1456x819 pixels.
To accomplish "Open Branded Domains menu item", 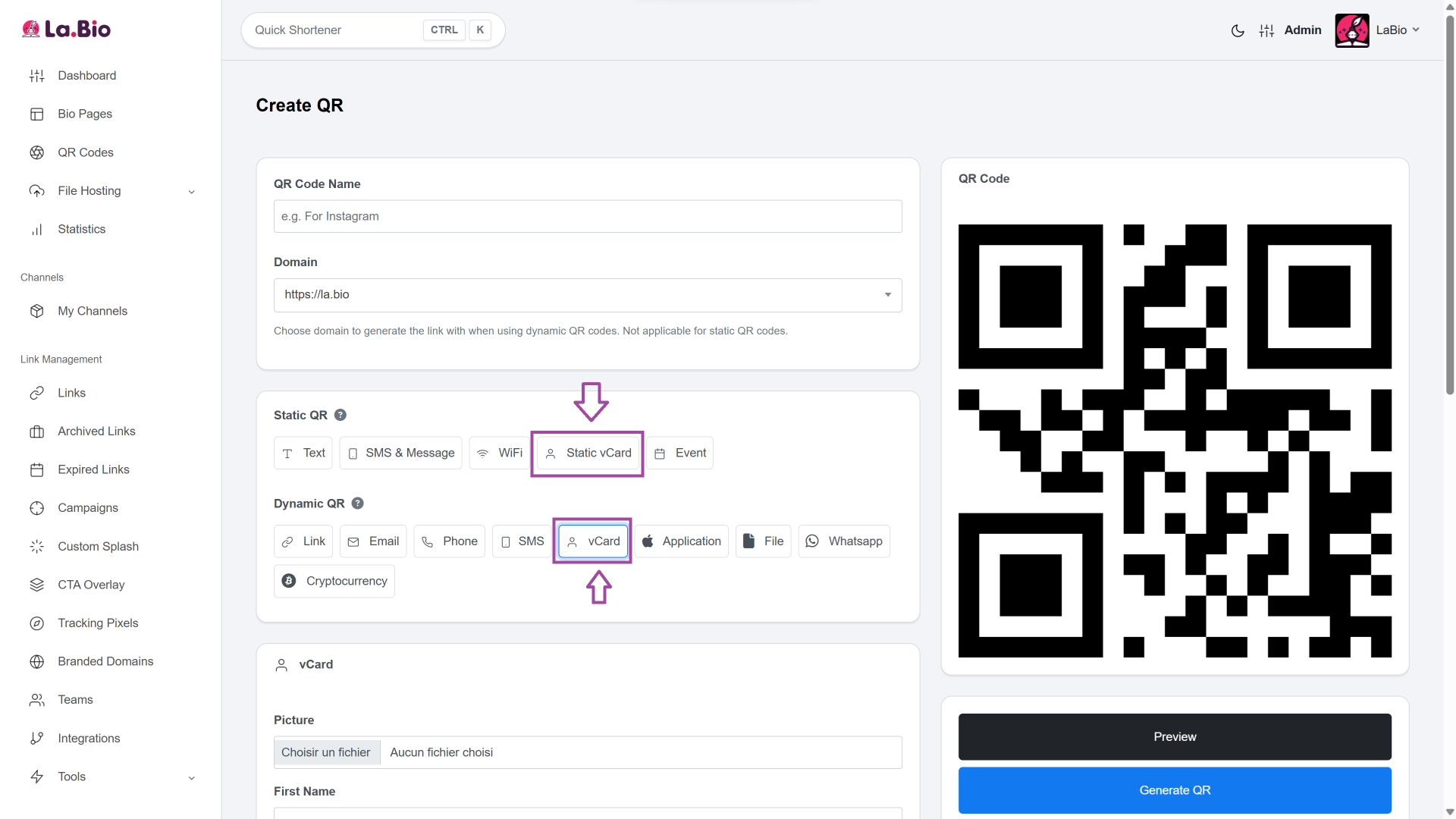I will tap(105, 662).
